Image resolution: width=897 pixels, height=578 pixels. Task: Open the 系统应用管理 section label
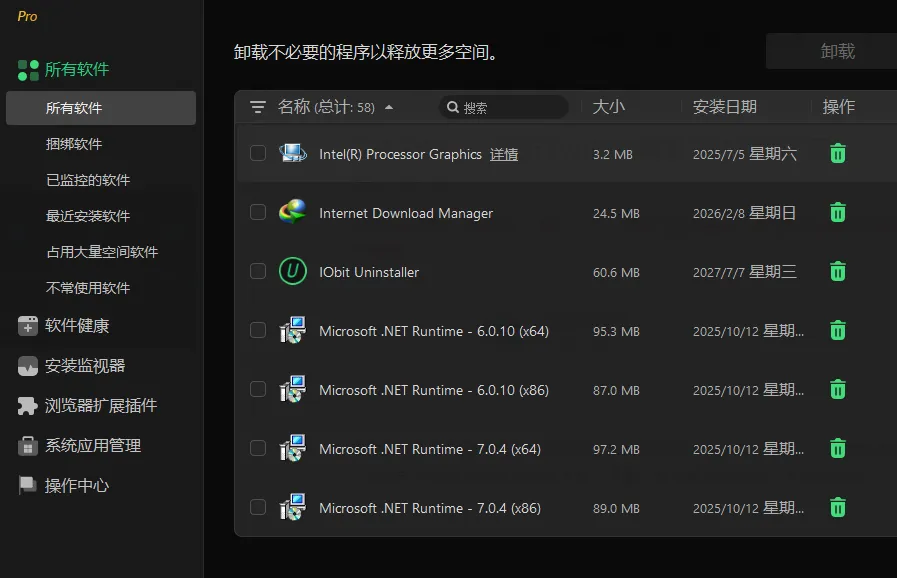(93, 446)
